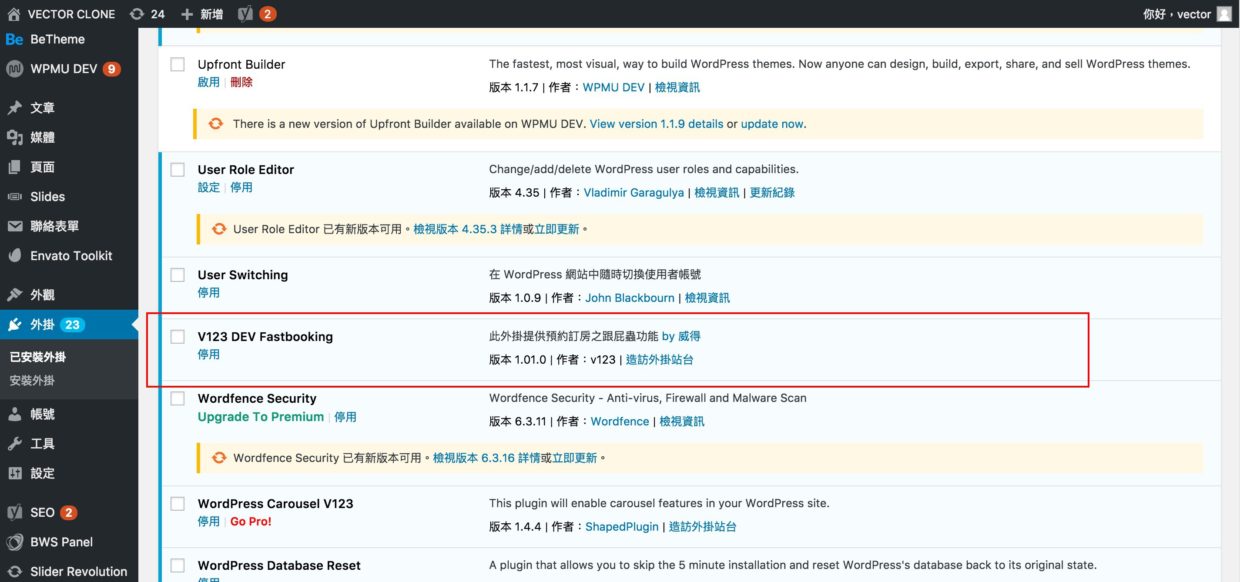The height and width of the screenshot is (582, 1240).
Task: Click the WPMU DEV notification badge 9
Action: coord(111,69)
